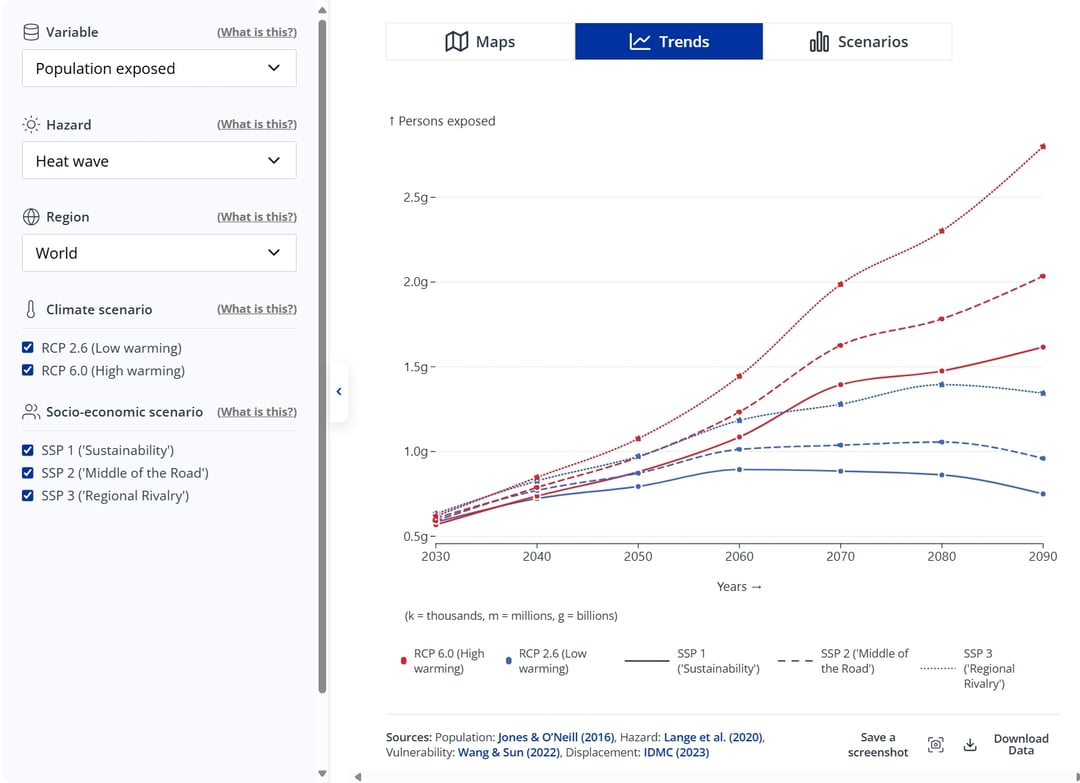Image resolution: width=1080 pixels, height=783 pixels.
Task: Click the people icon beside Socio-economic scenario
Action: (31, 412)
